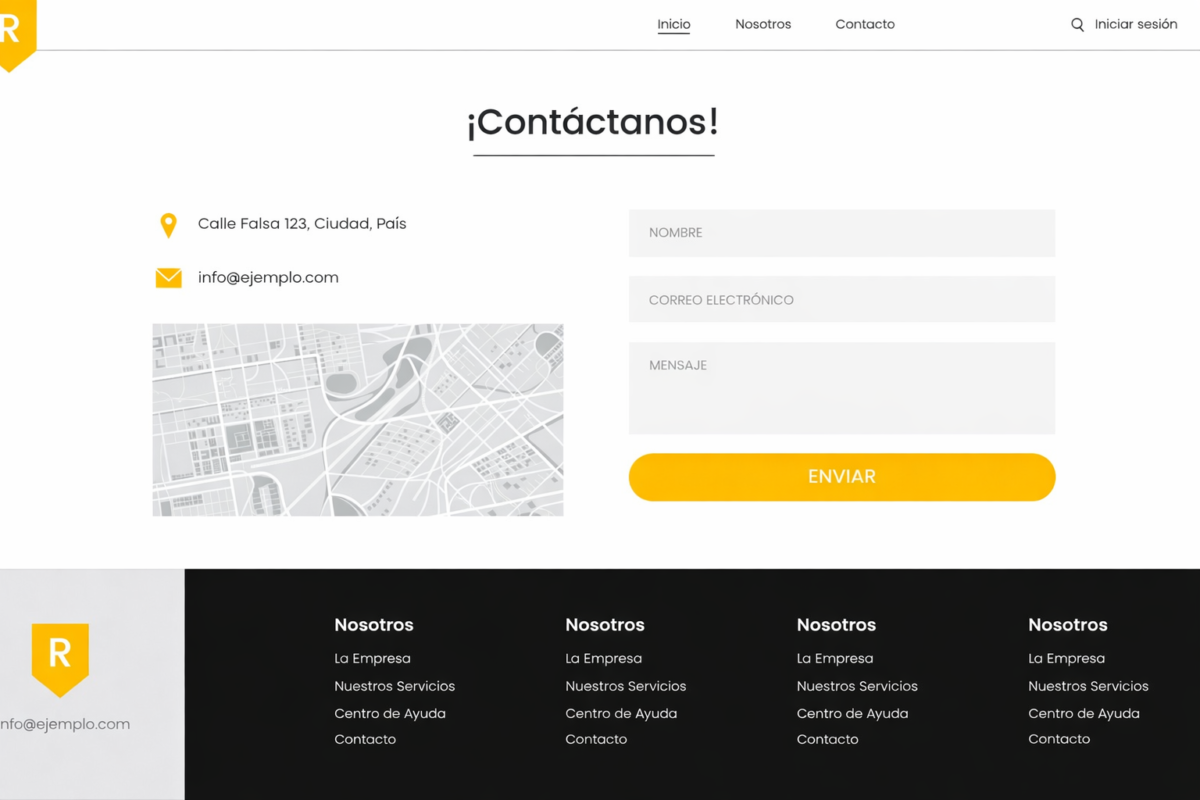Go to Contacto via the top navigation
This screenshot has width=1200, height=800.
(865, 24)
